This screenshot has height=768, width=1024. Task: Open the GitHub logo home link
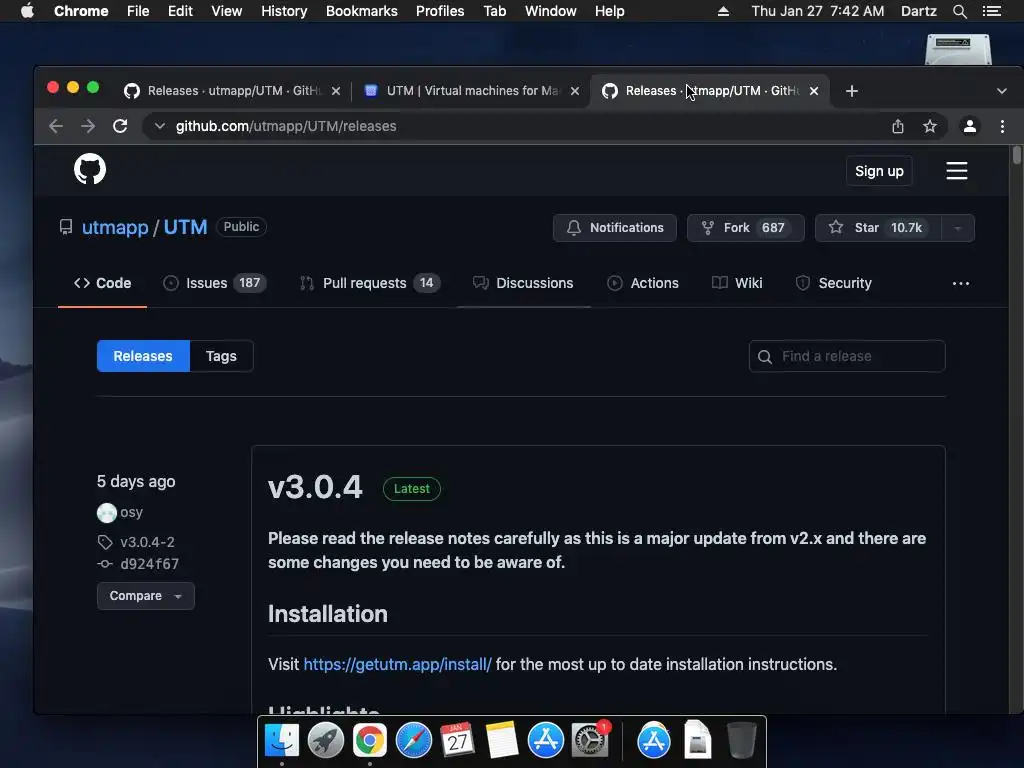[x=89, y=169]
